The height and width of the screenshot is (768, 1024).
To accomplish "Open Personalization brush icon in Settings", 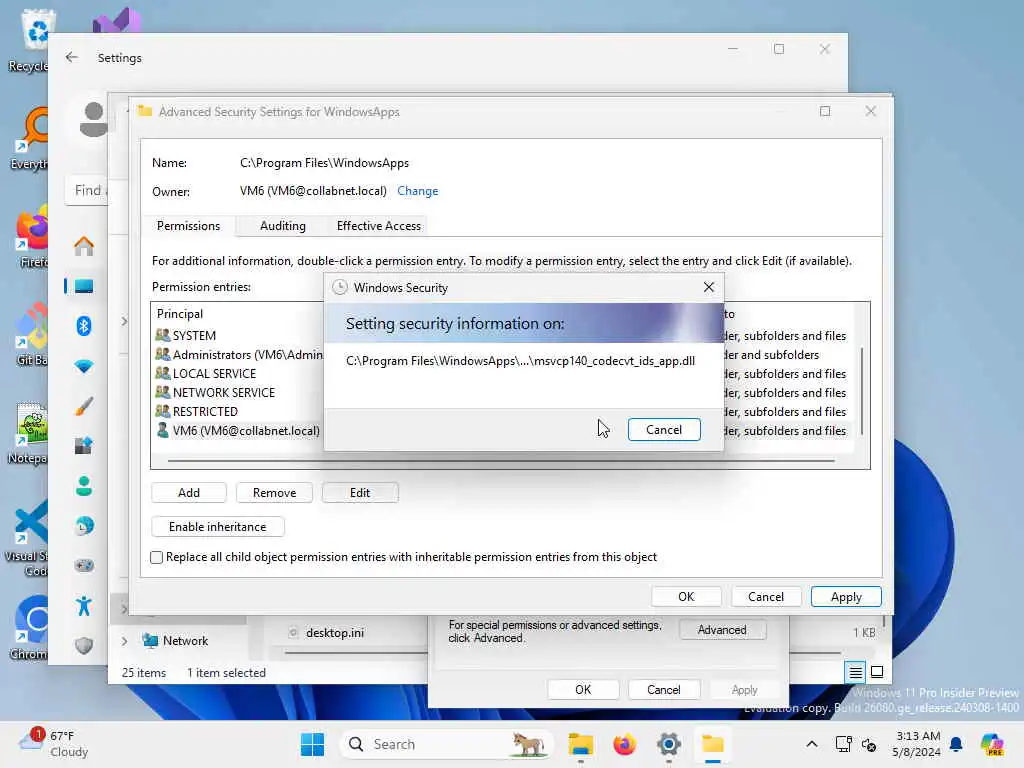I will coord(84,406).
